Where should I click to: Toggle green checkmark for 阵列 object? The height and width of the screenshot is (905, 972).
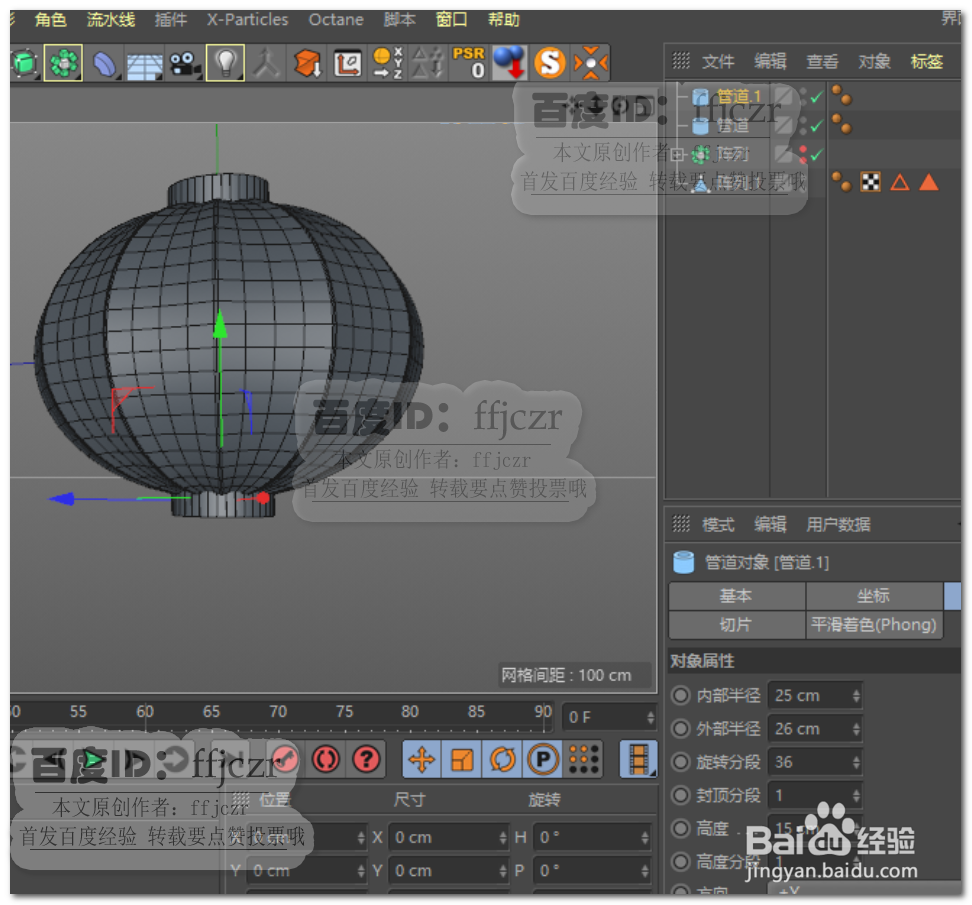(817, 154)
